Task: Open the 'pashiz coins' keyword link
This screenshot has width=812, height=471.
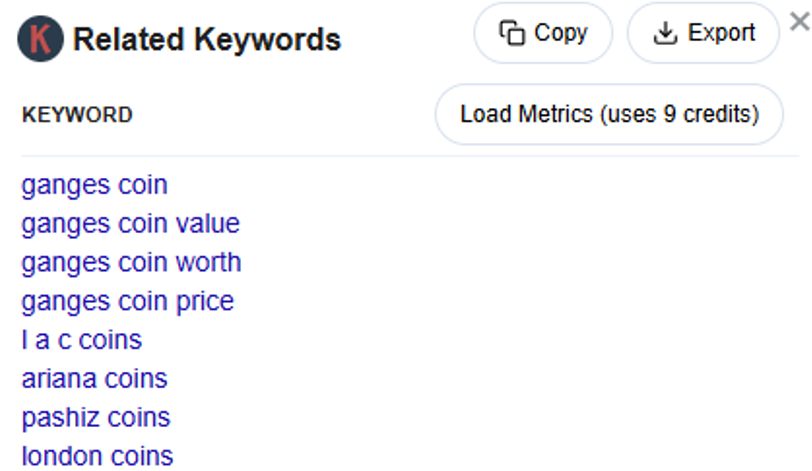Action: point(96,417)
